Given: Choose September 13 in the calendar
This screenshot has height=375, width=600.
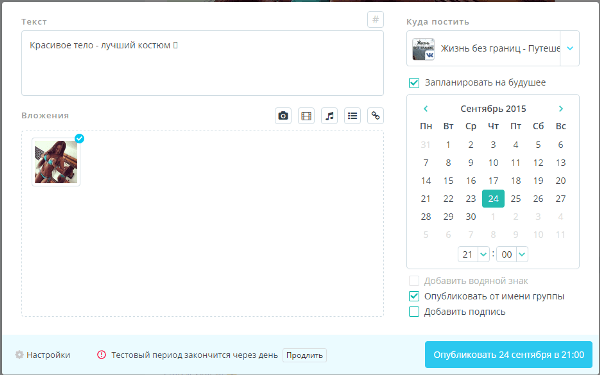Looking at the screenshot, I should pos(561,163).
